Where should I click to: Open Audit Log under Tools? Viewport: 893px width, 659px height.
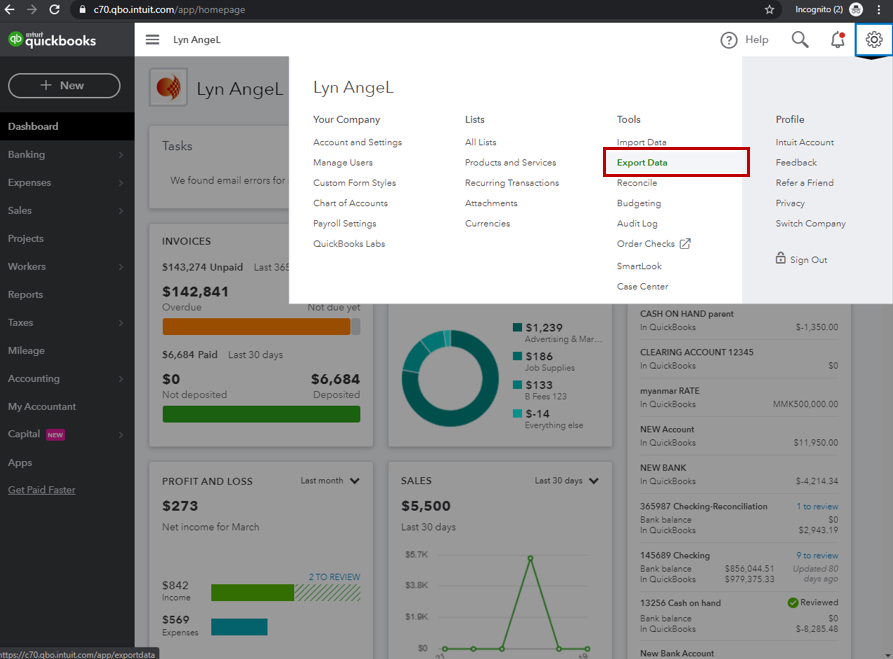point(637,223)
